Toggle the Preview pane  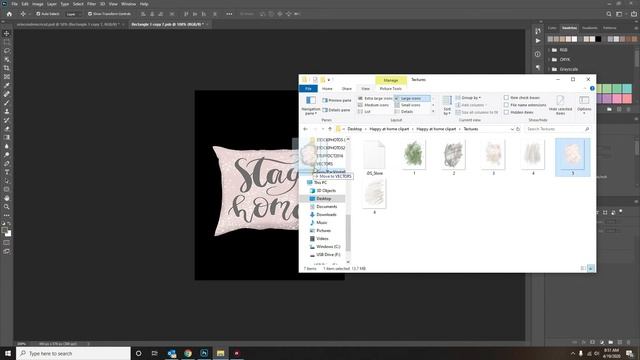tap(337, 100)
